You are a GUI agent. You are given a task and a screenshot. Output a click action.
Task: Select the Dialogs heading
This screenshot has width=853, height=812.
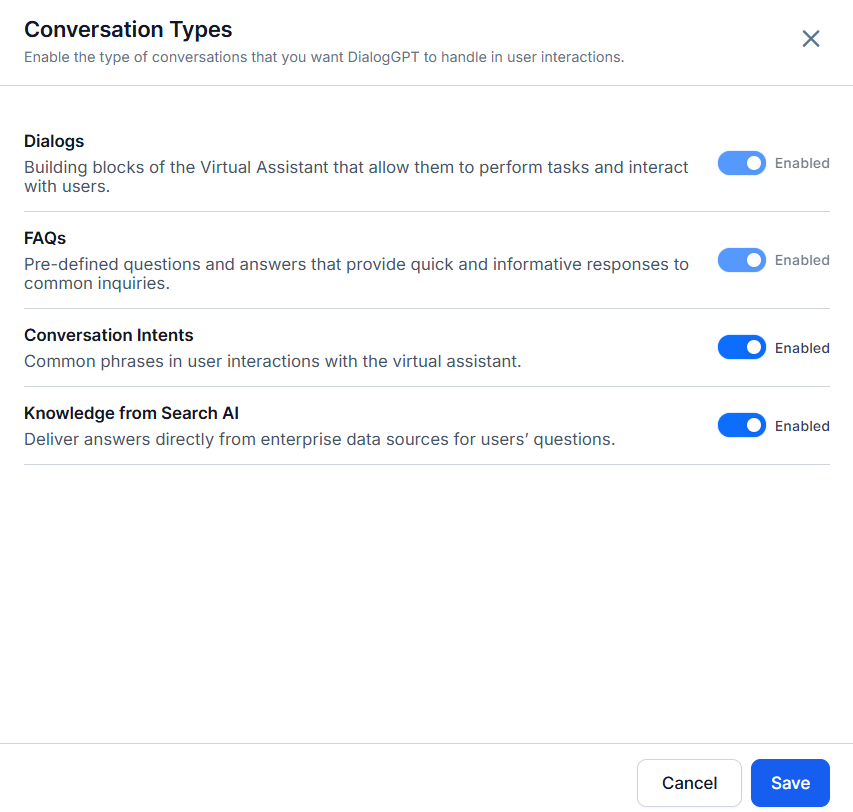[54, 141]
